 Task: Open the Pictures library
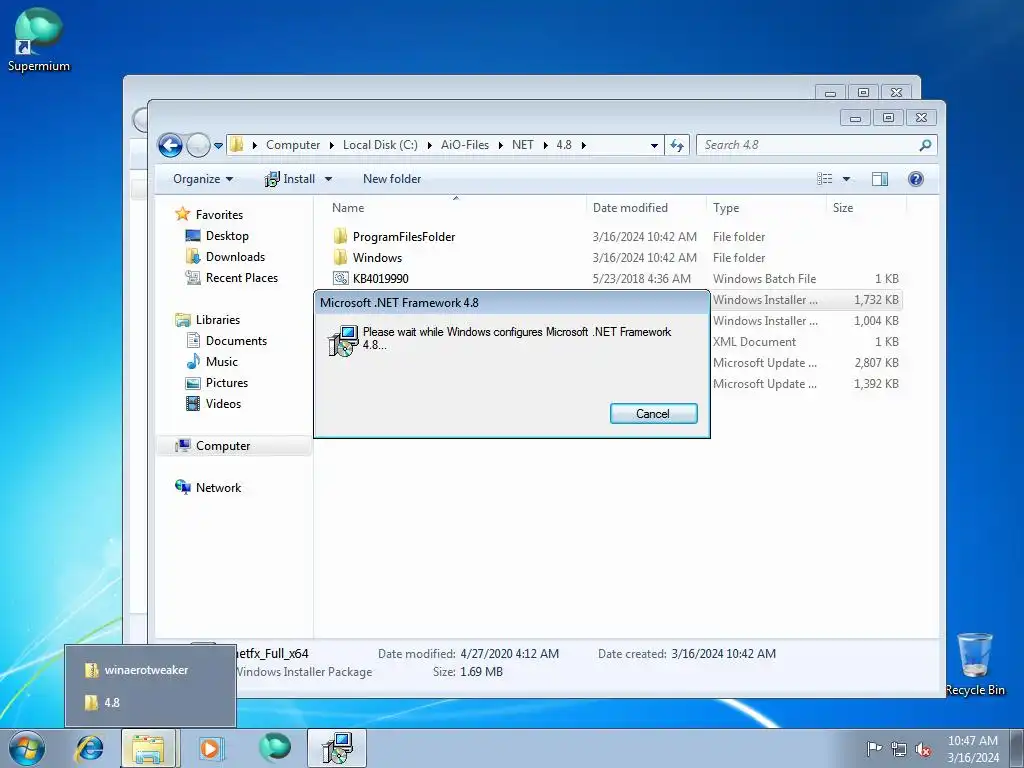click(227, 383)
